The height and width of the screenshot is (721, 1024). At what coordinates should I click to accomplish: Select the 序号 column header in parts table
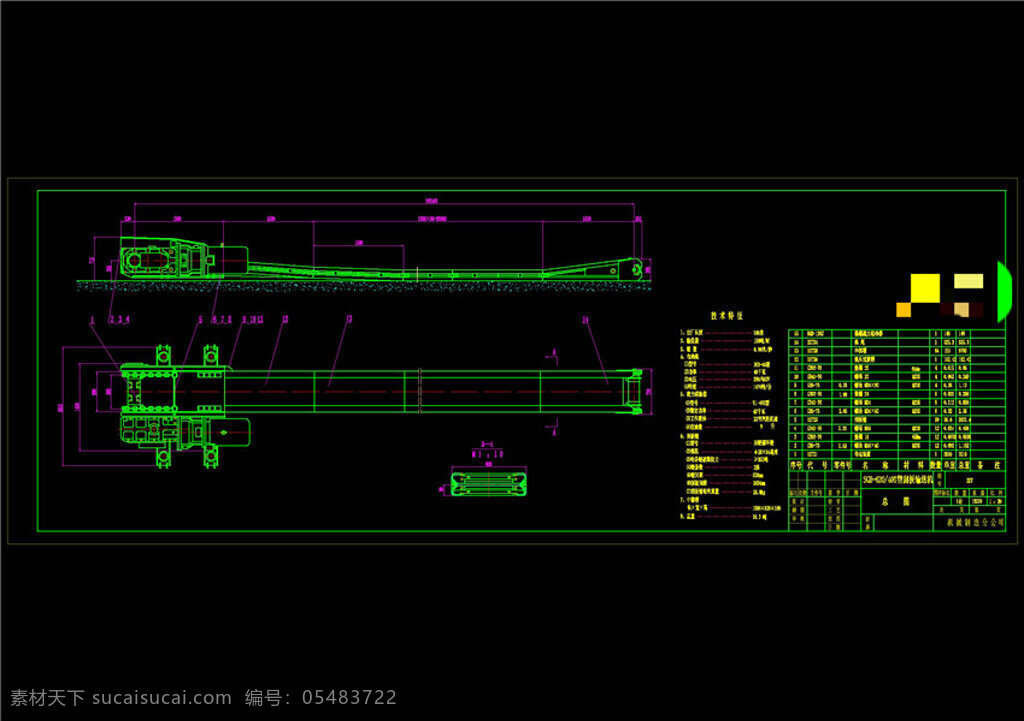pos(795,466)
